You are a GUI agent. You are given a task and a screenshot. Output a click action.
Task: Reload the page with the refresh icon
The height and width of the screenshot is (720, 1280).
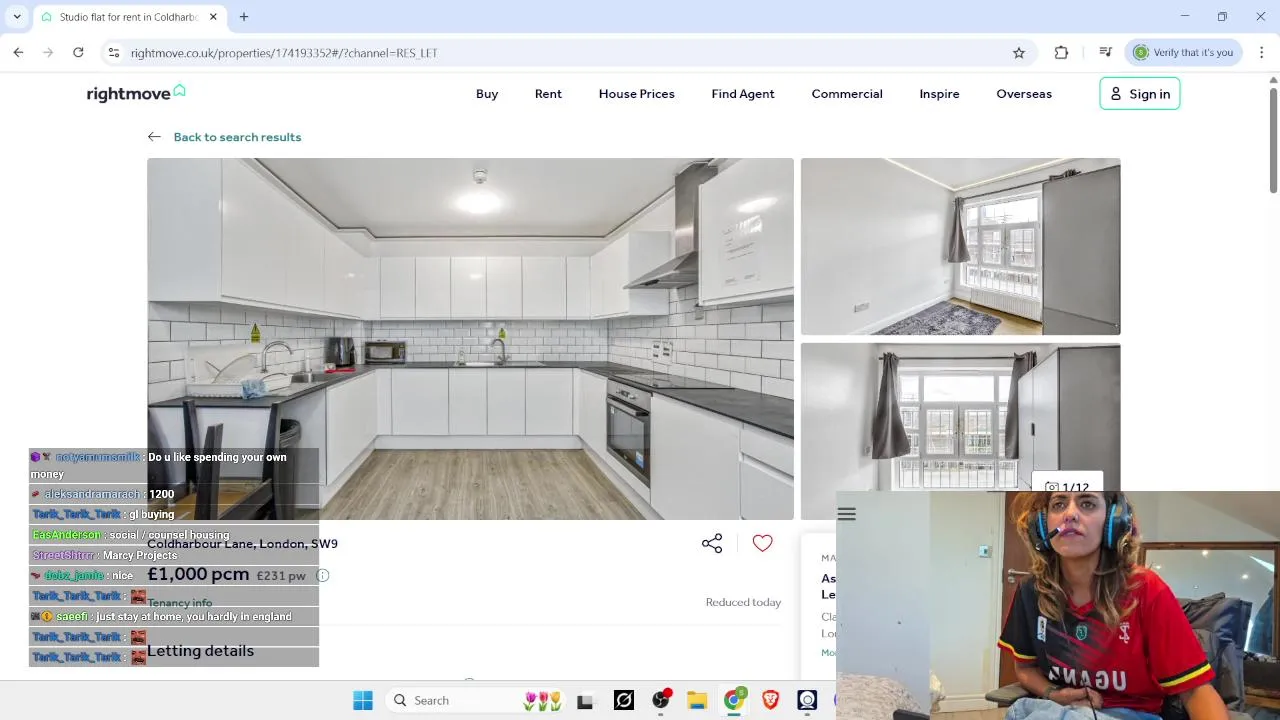(78, 52)
